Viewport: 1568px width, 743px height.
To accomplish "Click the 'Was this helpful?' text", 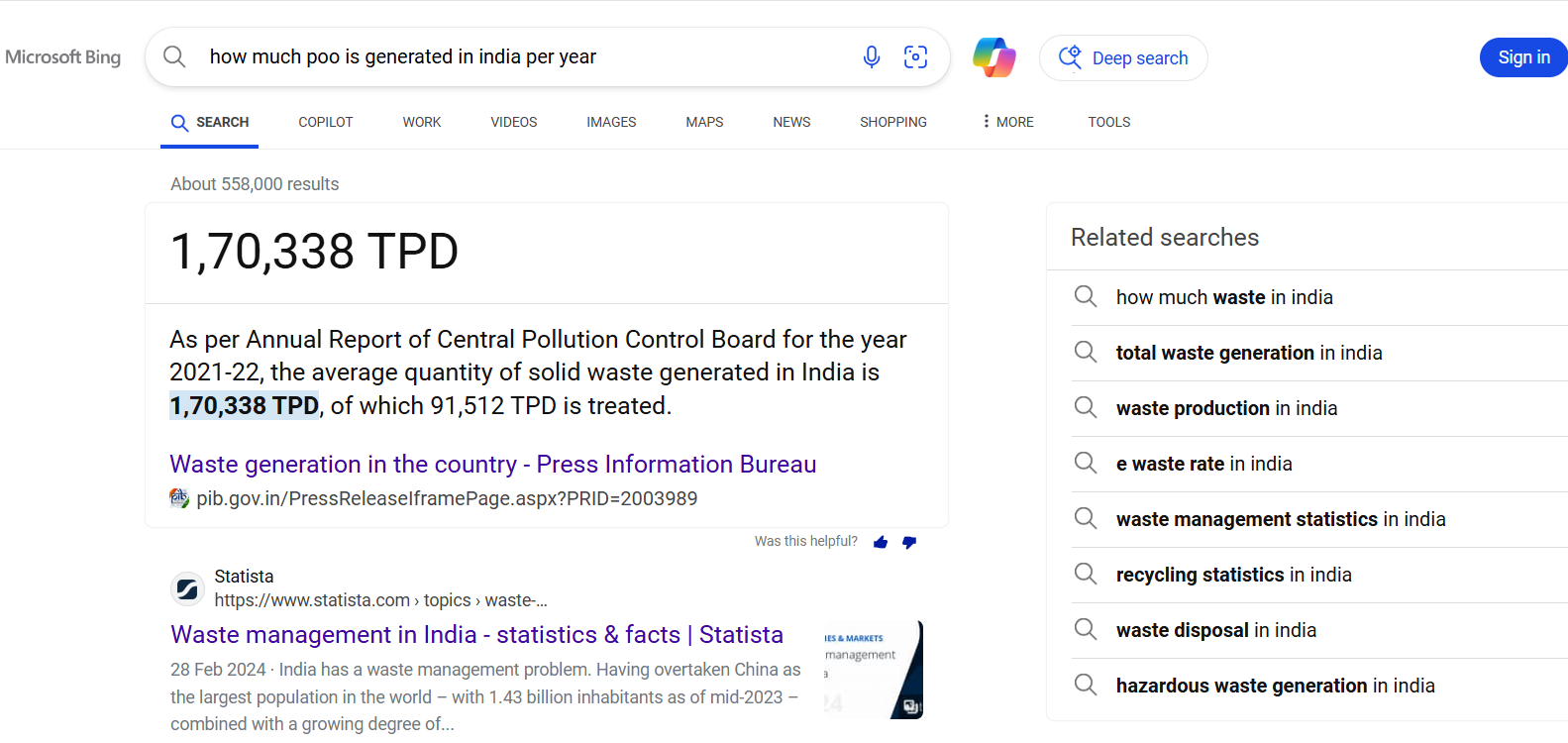I will (805, 542).
